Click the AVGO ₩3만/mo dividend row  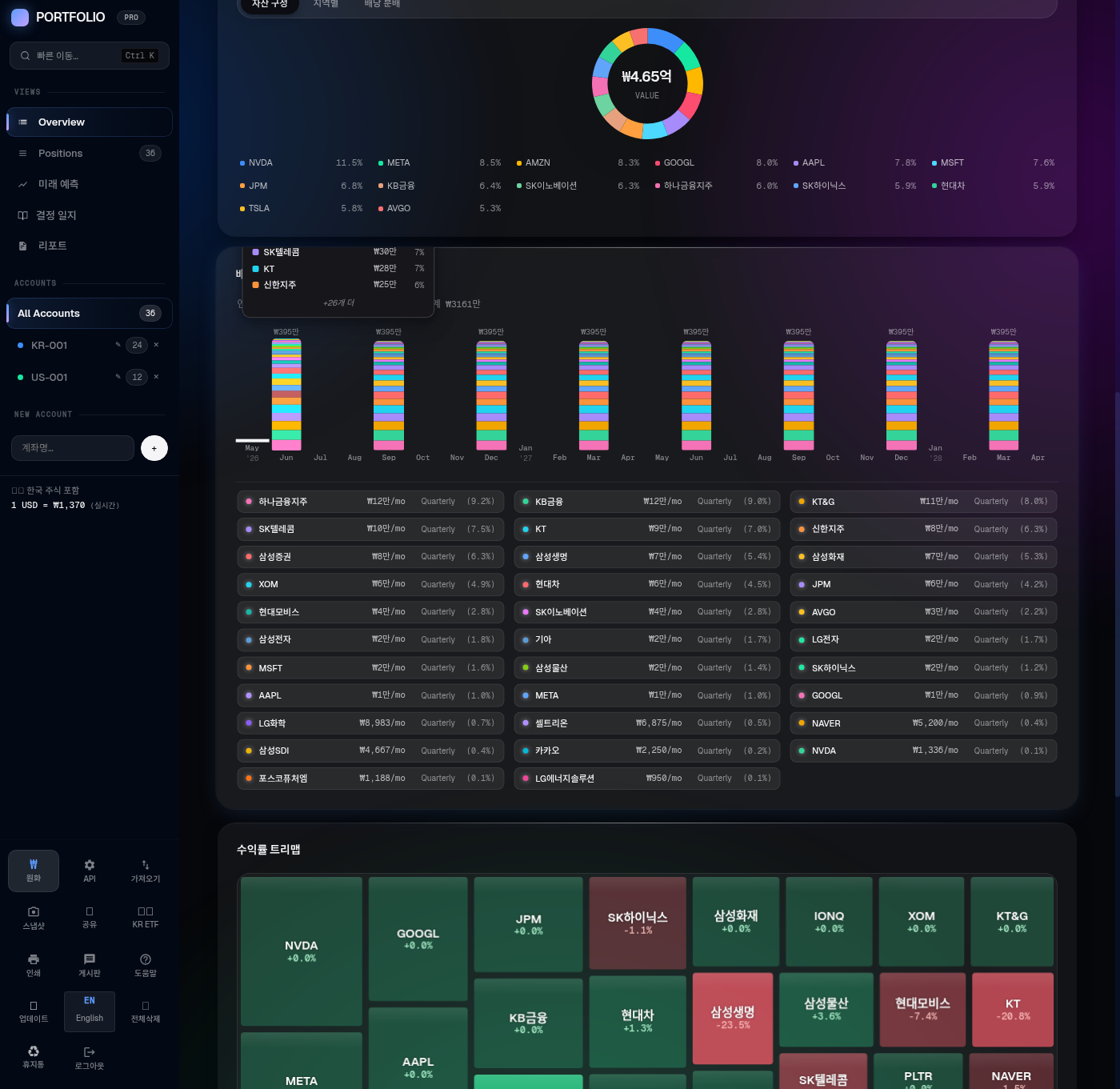click(x=923, y=612)
